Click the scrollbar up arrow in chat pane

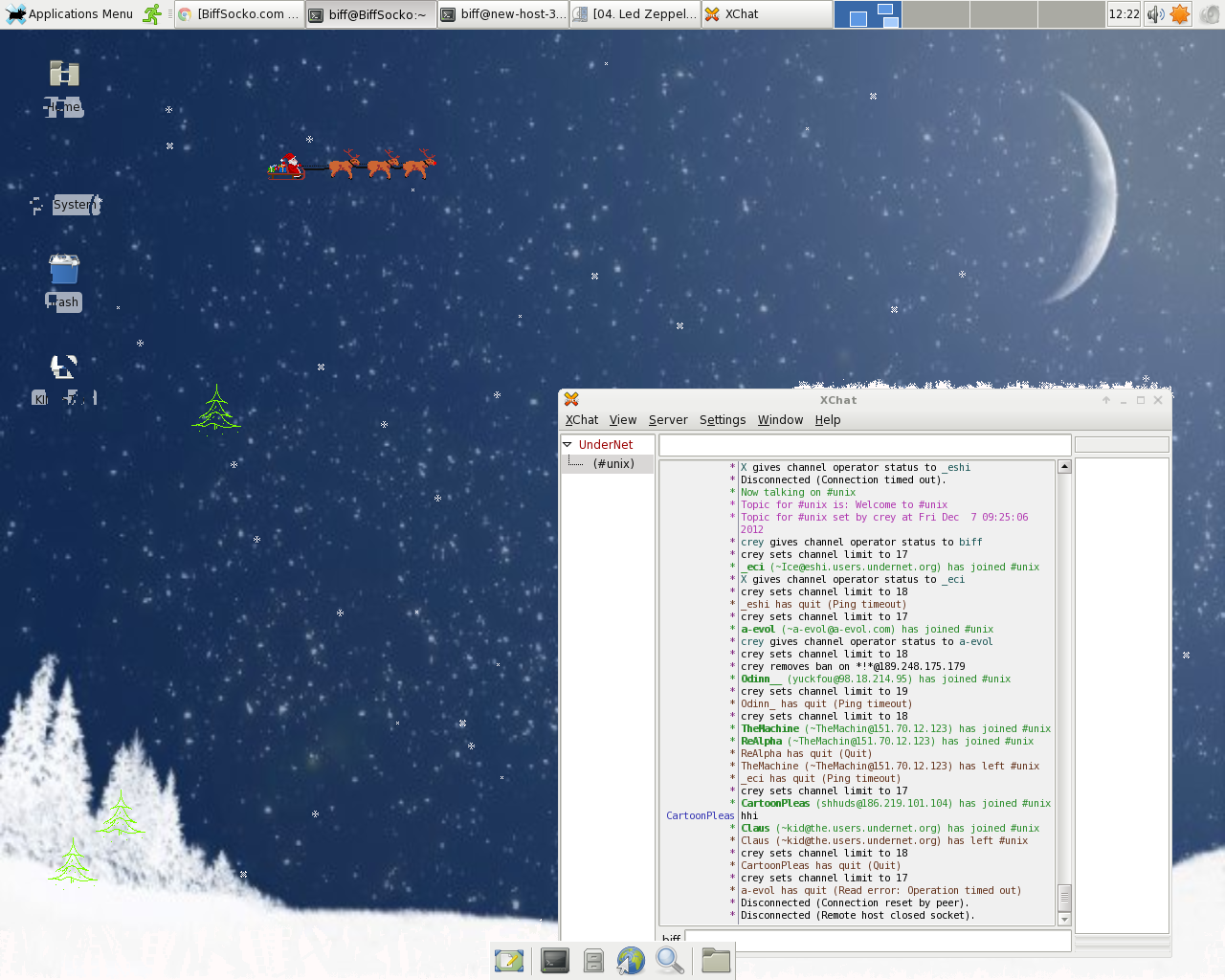pos(1064,467)
